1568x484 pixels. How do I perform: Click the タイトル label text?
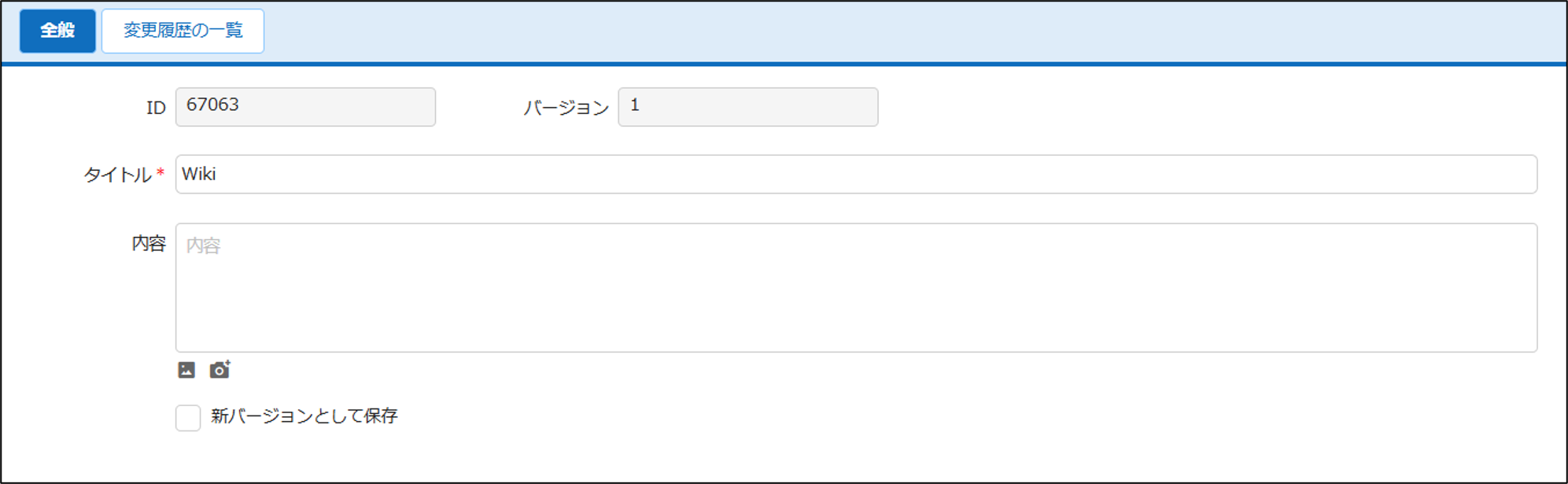(x=118, y=175)
